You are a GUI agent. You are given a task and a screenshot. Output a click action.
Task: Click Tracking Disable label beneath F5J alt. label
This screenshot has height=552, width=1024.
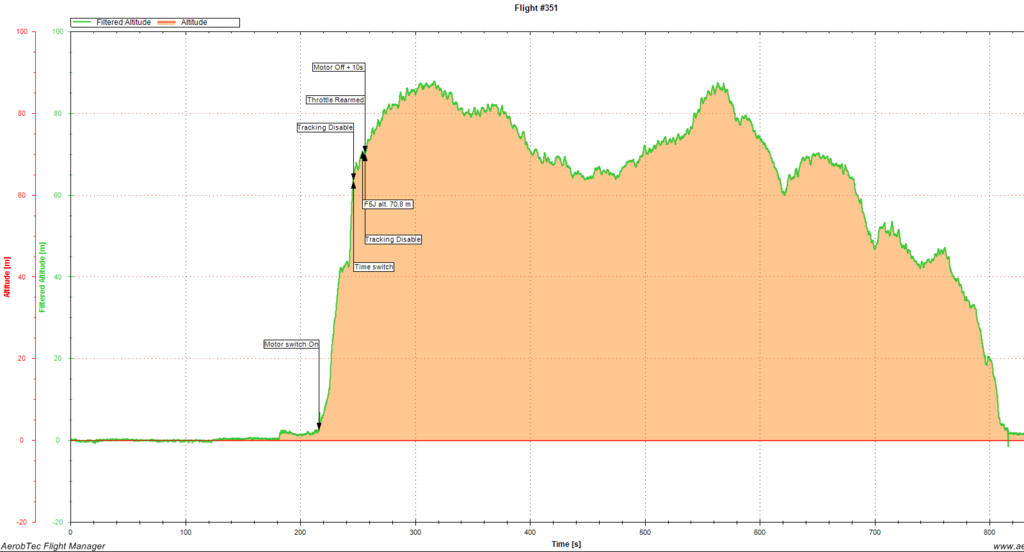tap(393, 240)
